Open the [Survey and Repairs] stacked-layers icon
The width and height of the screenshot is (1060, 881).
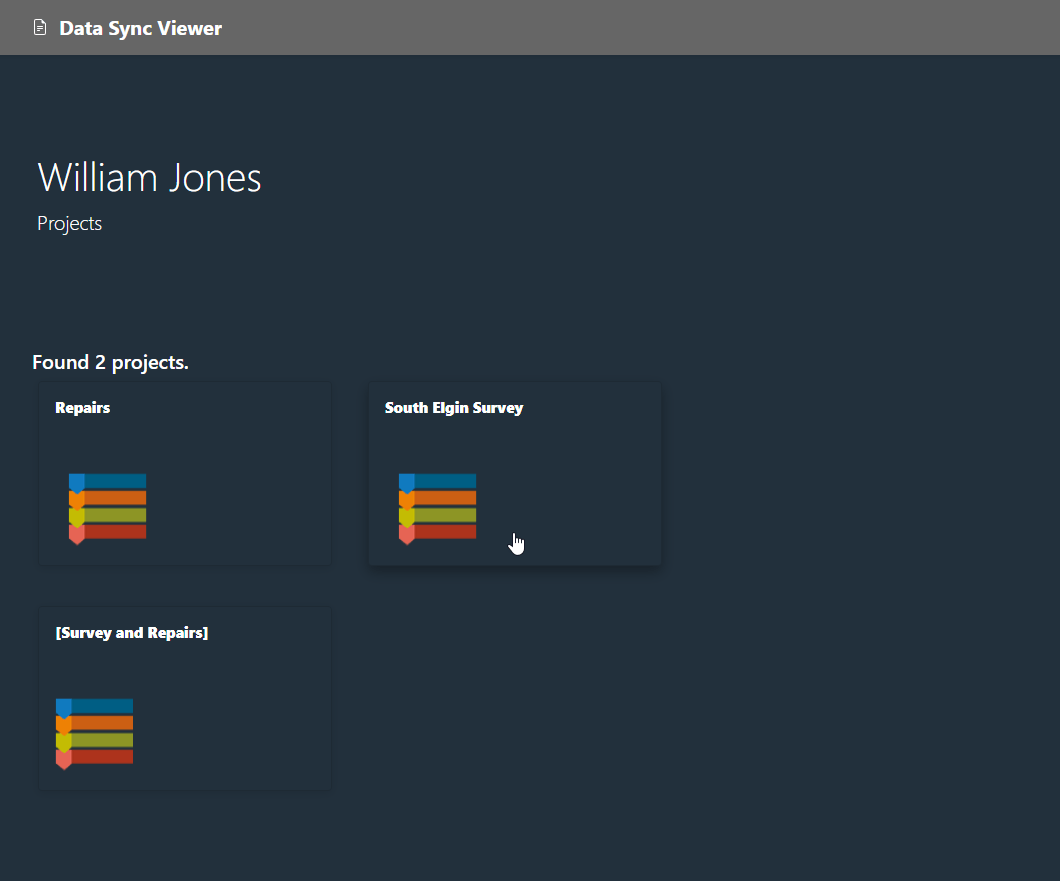point(94,733)
